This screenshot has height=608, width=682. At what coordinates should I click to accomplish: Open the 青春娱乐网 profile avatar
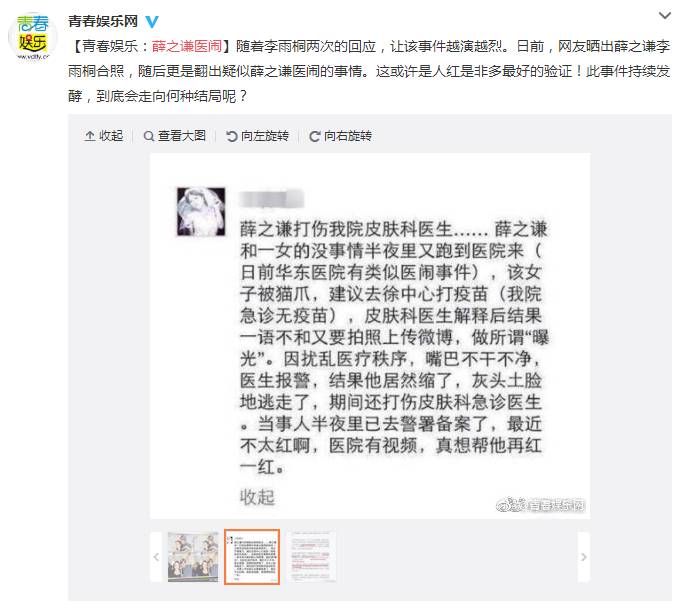pyautogui.click(x=33, y=37)
